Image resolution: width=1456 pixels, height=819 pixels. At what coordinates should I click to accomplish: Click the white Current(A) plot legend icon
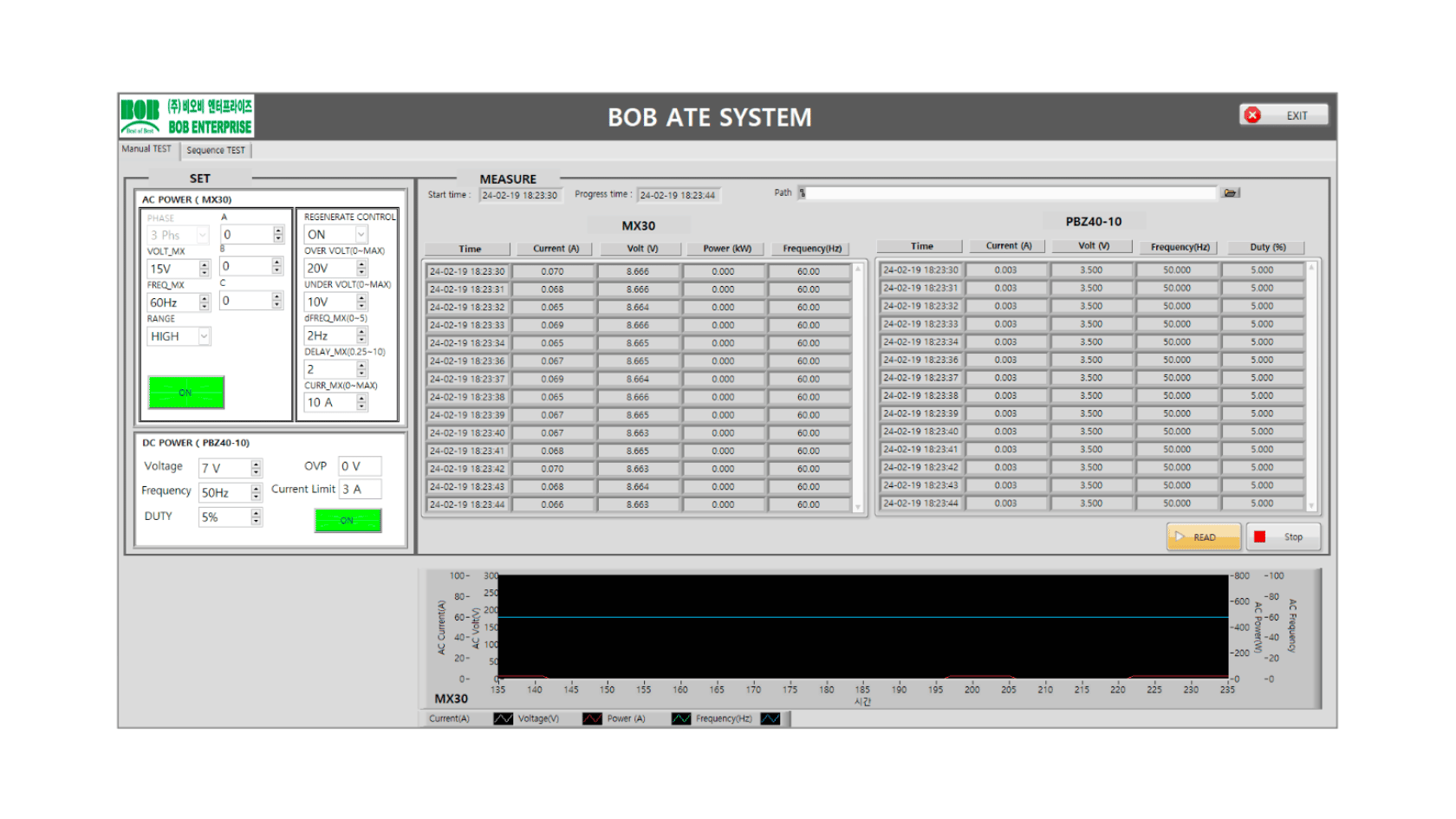point(503,718)
